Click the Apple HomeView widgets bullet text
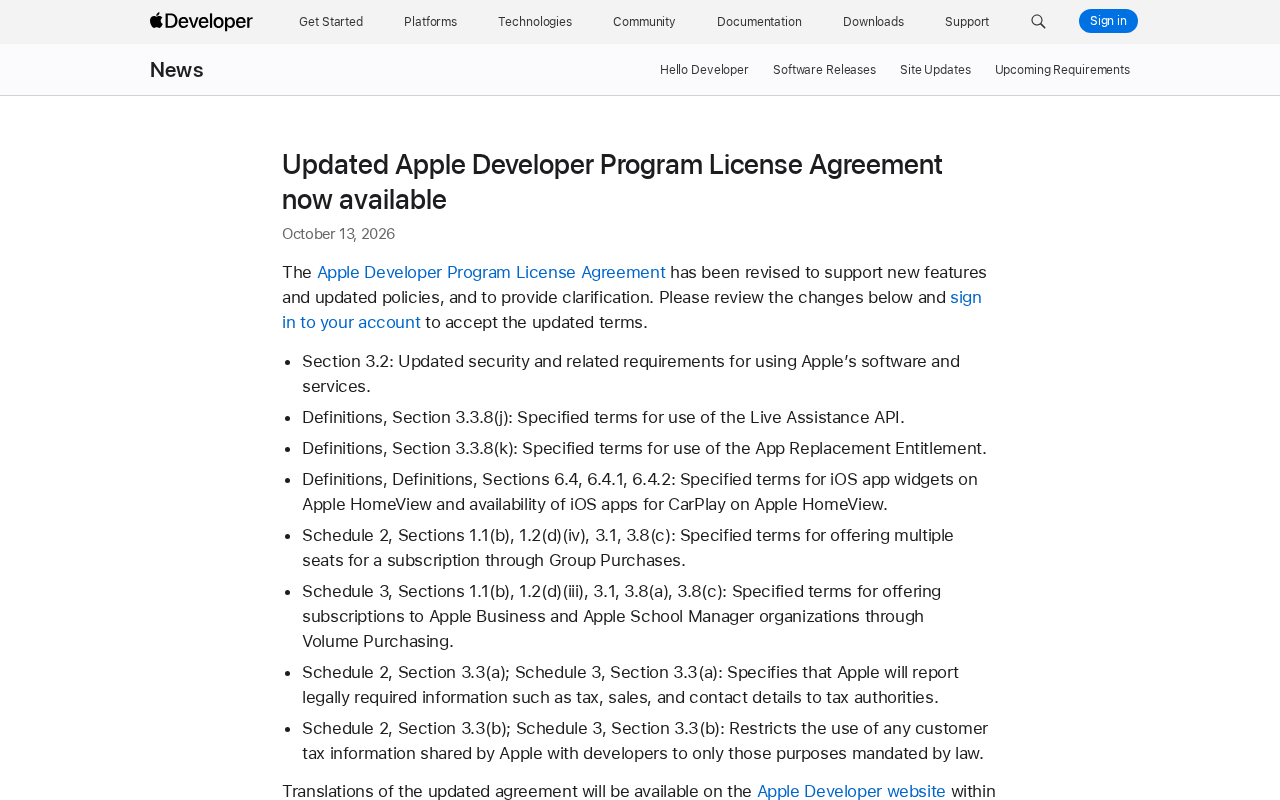The height and width of the screenshot is (800, 1280). click(x=640, y=492)
